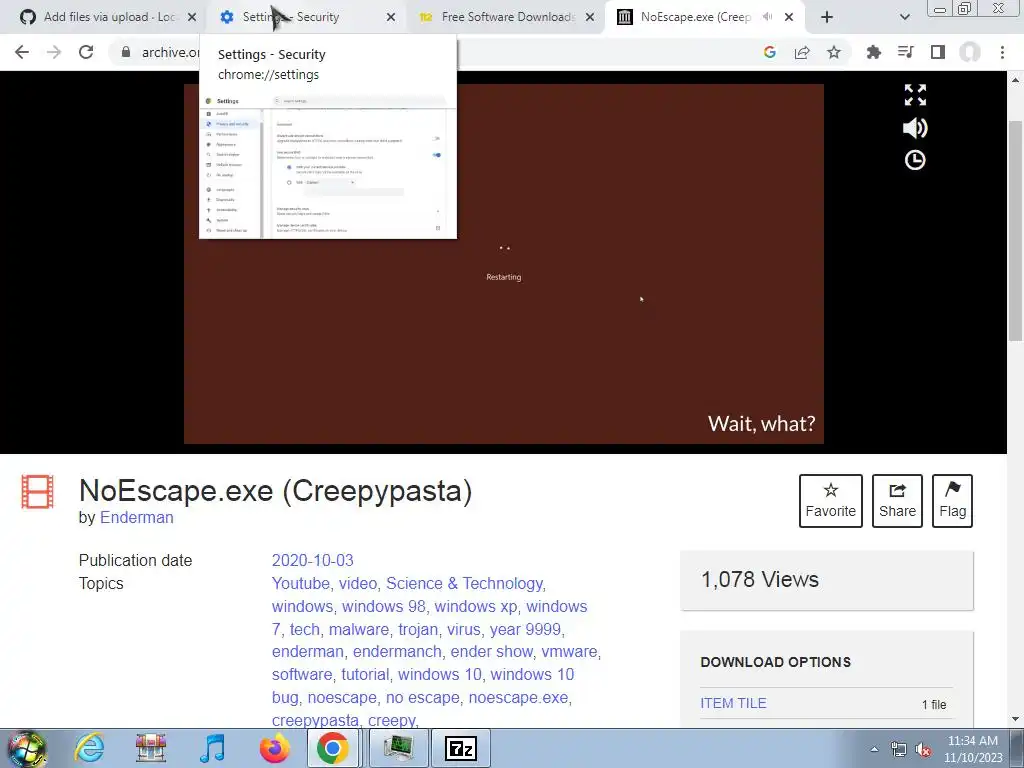Open the 2020-10-03 publication date link
Image resolution: width=1024 pixels, height=768 pixels.
point(312,560)
